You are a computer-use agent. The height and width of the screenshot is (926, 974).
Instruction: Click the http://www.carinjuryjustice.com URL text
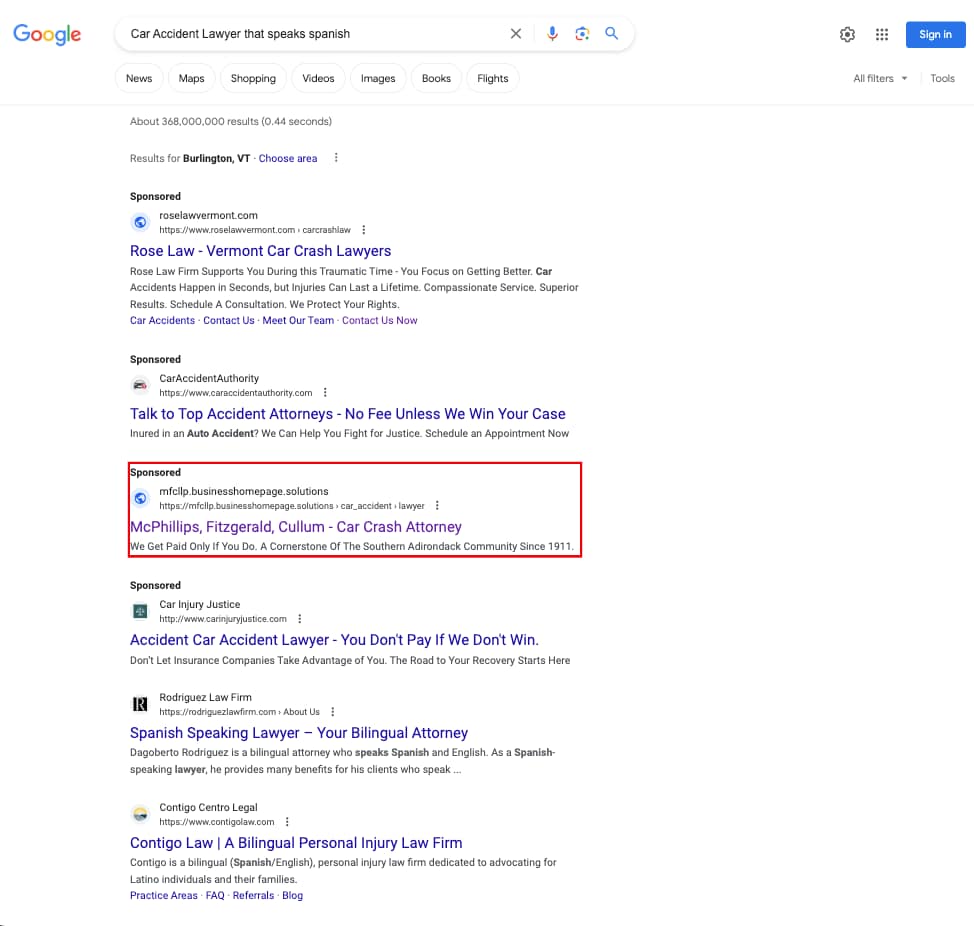(223, 619)
